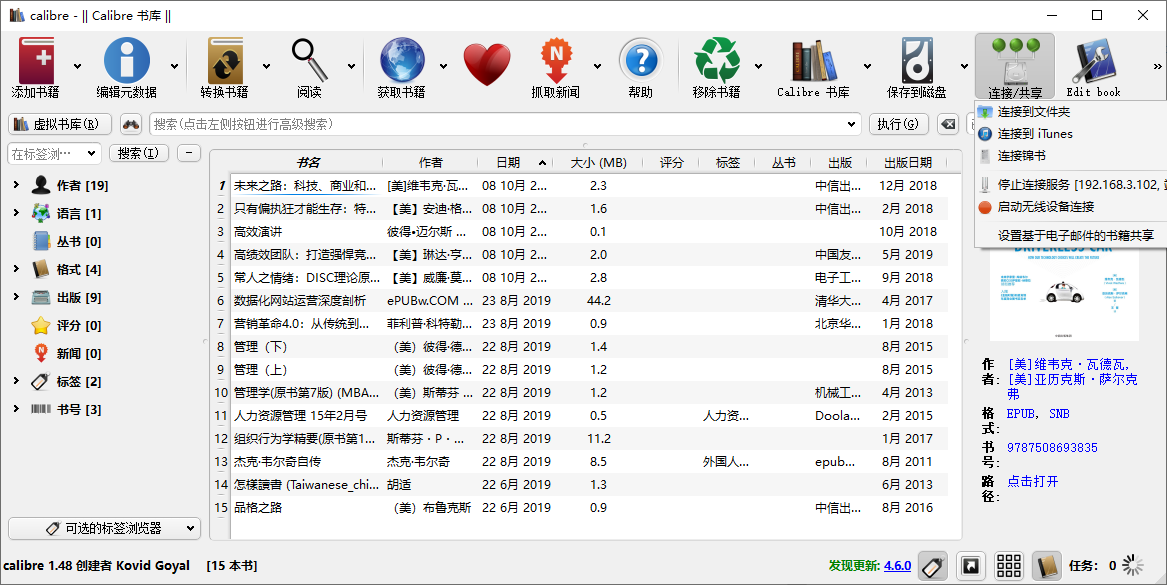Expand the 出版 [9] tree node

pyautogui.click(x=16, y=297)
